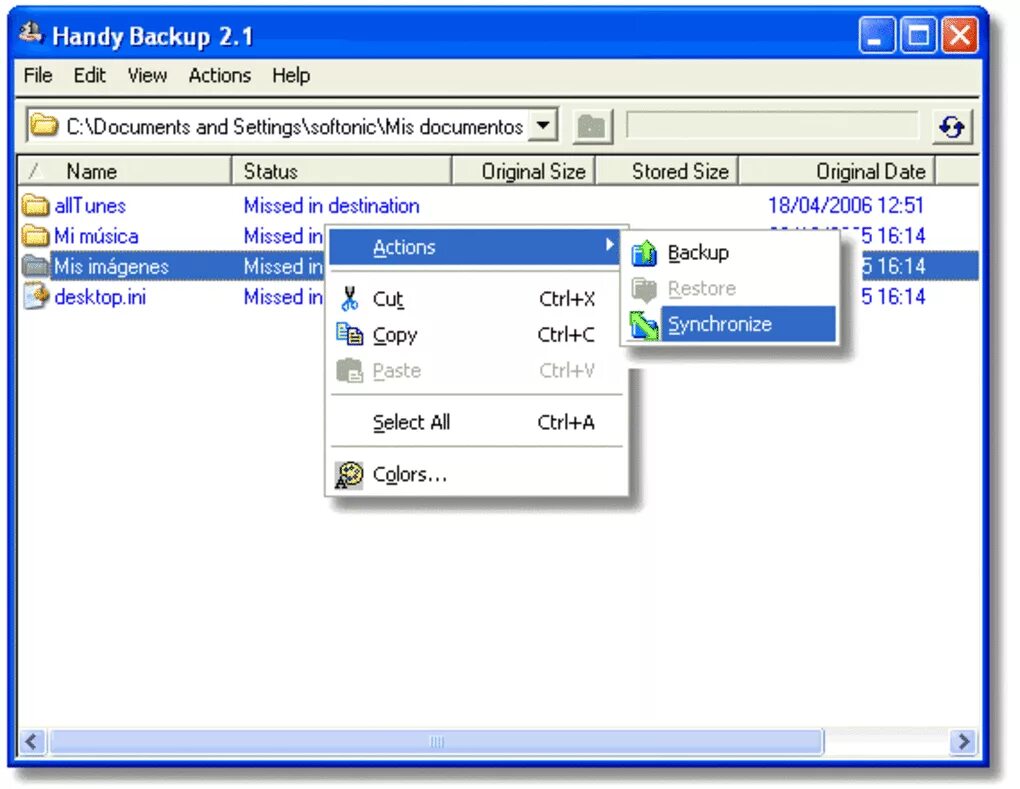Click the Mis imágenes folder icon

(x=34, y=265)
